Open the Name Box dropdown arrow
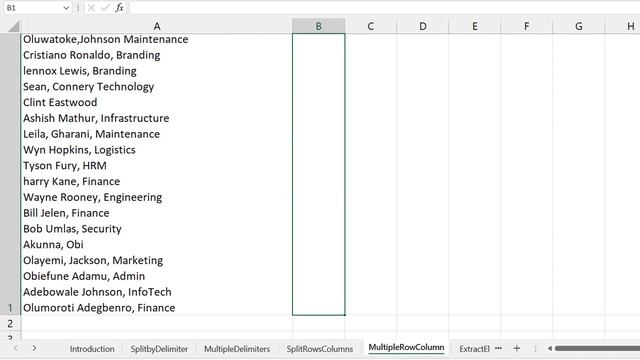 click(x=66, y=8)
